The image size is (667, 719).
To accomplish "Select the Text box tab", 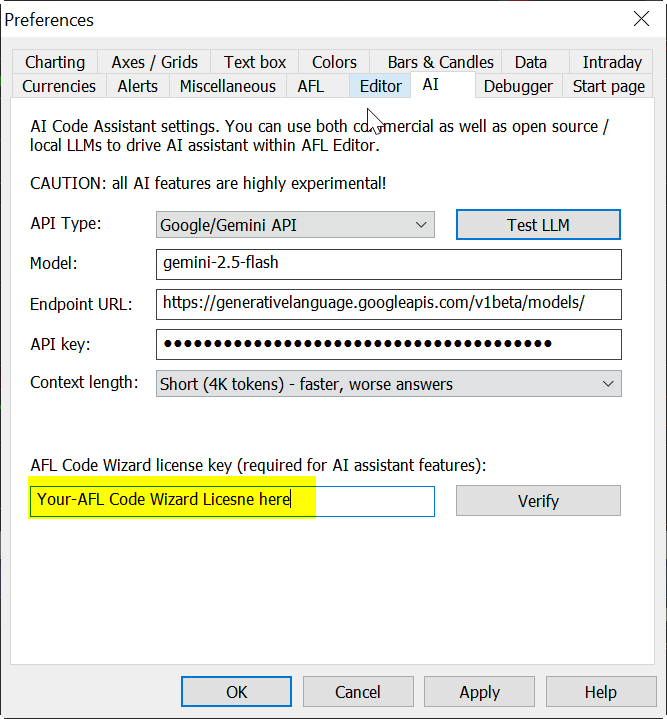I will 255,62.
